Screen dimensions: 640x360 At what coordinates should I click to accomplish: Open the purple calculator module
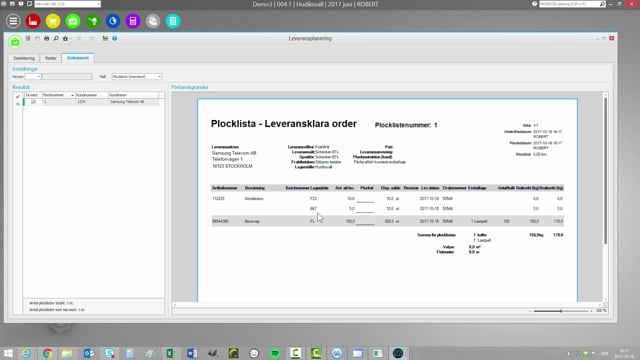pyautogui.click(x=133, y=21)
